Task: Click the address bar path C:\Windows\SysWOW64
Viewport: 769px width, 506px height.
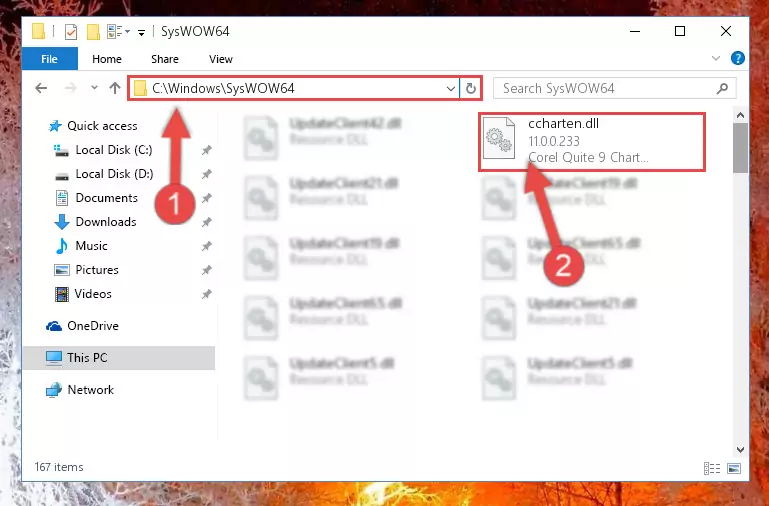Action: click(223, 88)
